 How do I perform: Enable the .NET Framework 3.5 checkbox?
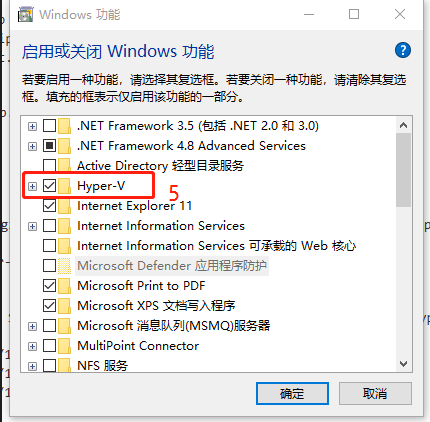(49, 126)
